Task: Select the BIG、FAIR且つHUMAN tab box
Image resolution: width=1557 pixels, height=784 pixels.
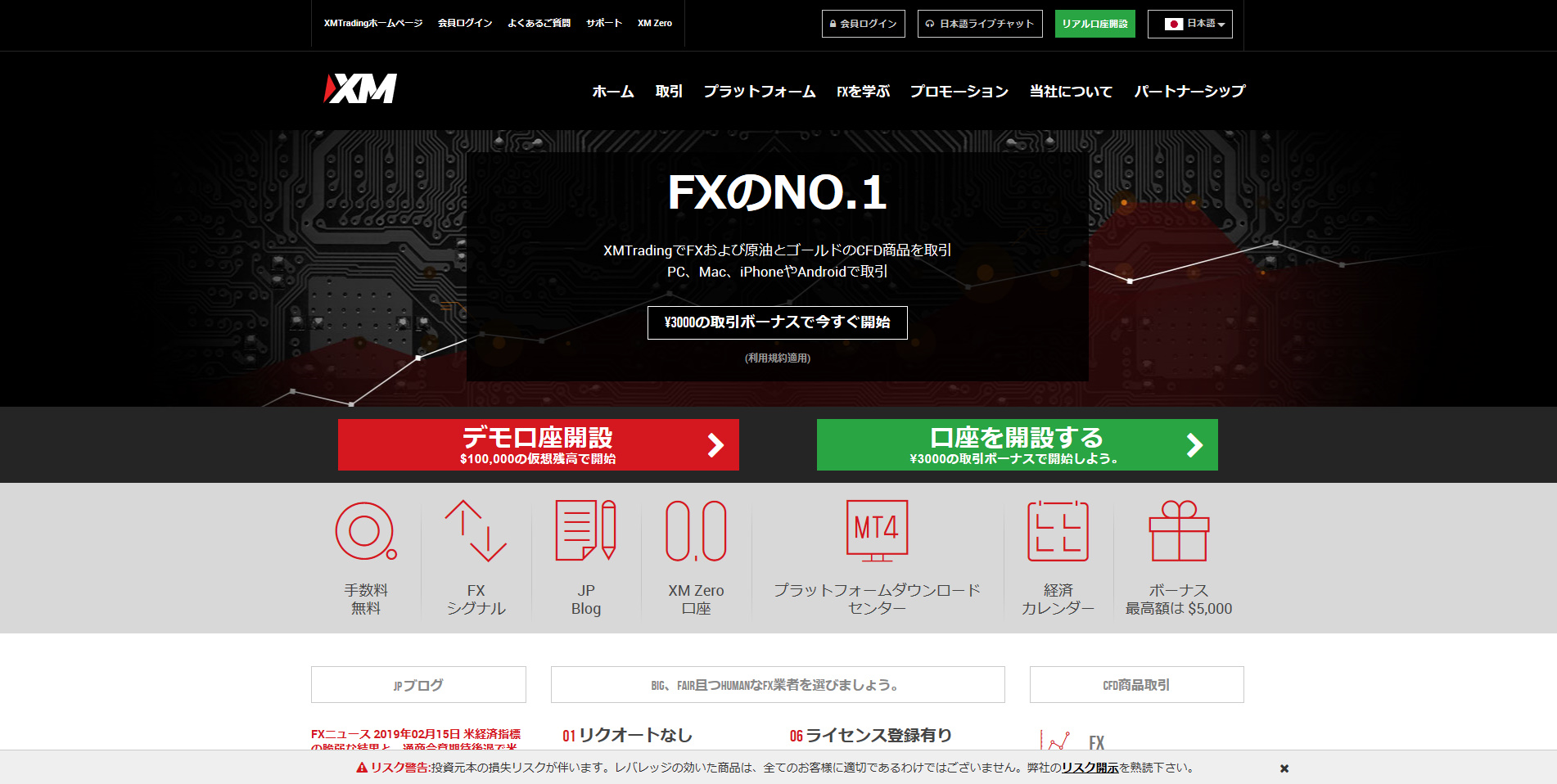Action: pyautogui.click(x=778, y=685)
